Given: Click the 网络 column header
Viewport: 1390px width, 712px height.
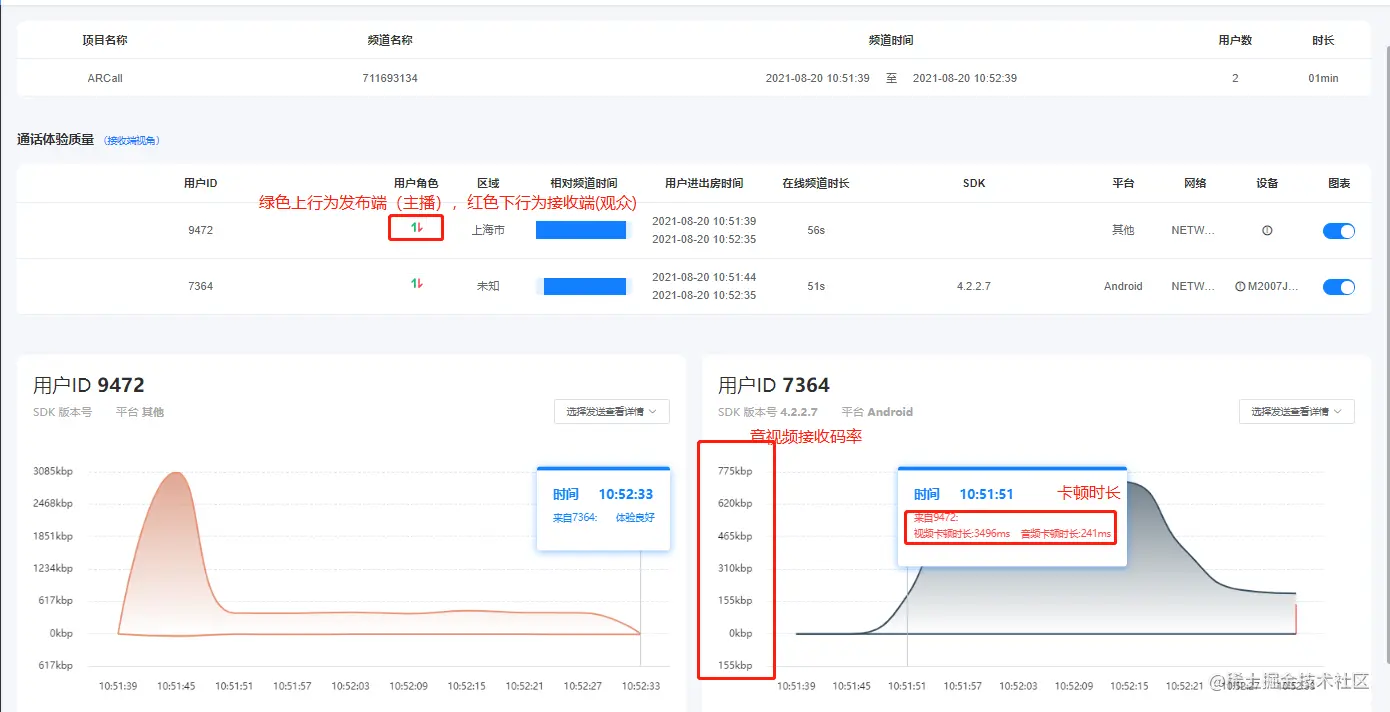Looking at the screenshot, I should pyautogui.click(x=1195, y=183).
